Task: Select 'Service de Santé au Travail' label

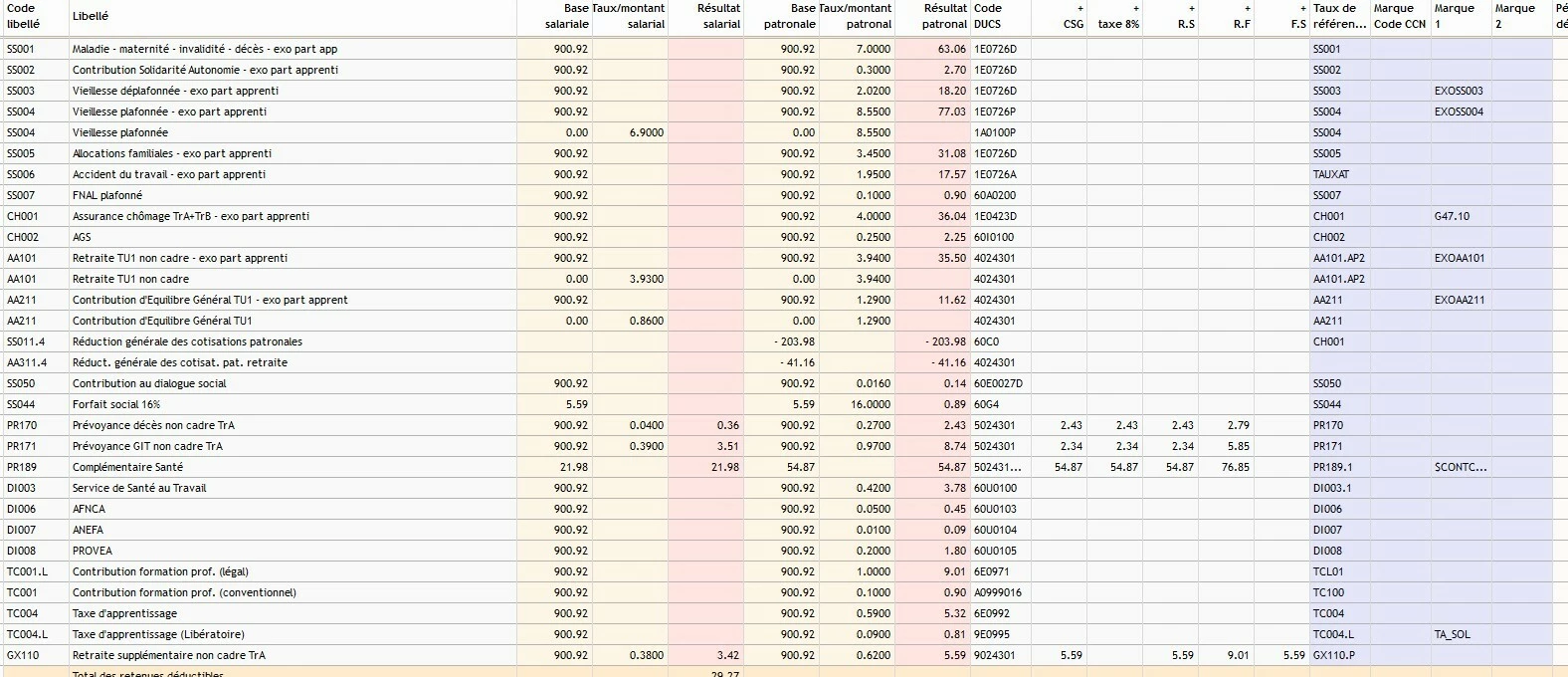Action: 139,488
